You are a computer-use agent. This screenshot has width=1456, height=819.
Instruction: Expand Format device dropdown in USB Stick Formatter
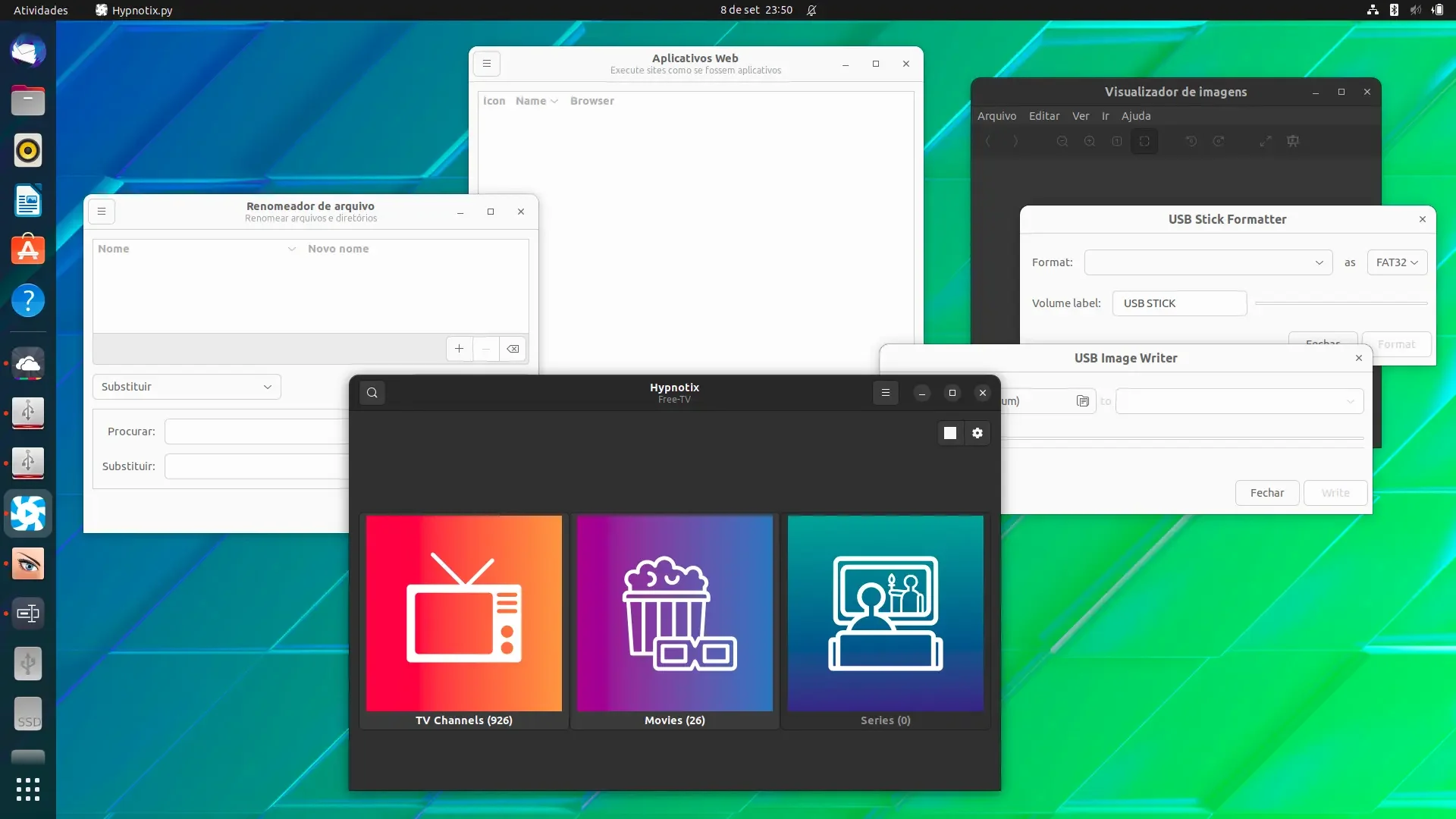click(1208, 262)
